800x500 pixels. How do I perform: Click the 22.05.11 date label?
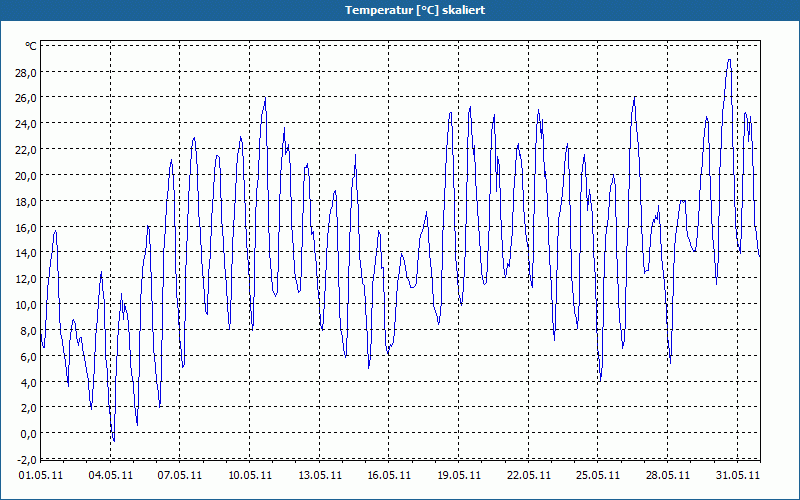click(529, 475)
